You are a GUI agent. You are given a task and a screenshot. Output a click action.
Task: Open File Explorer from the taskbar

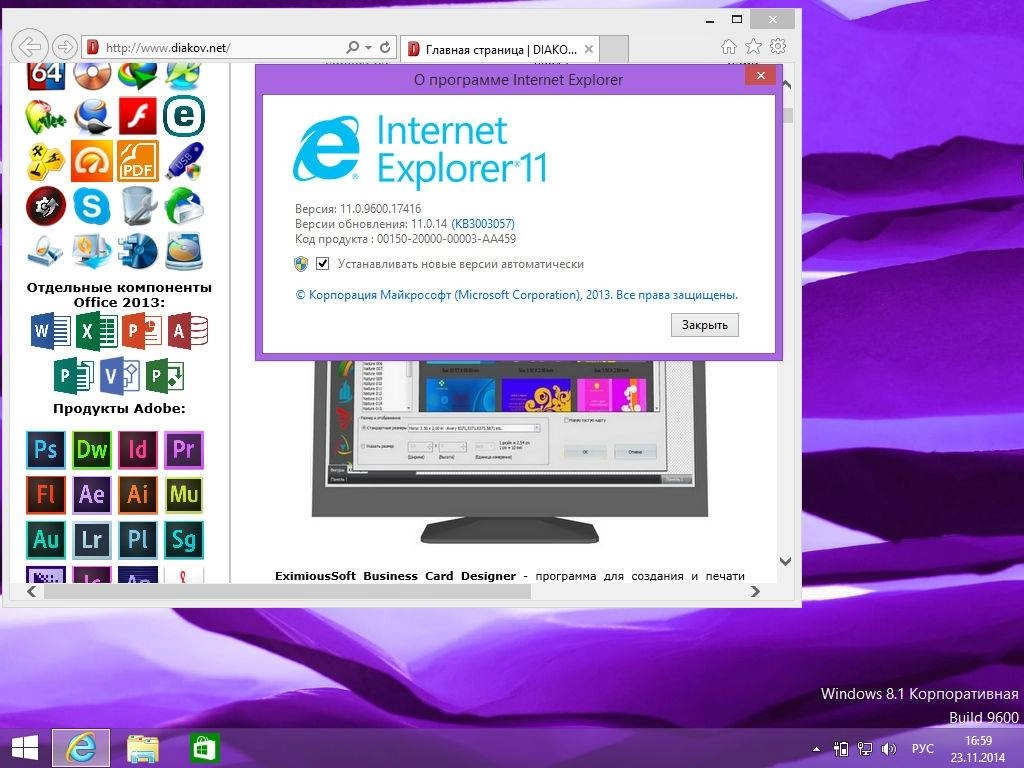click(x=142, y=748)
